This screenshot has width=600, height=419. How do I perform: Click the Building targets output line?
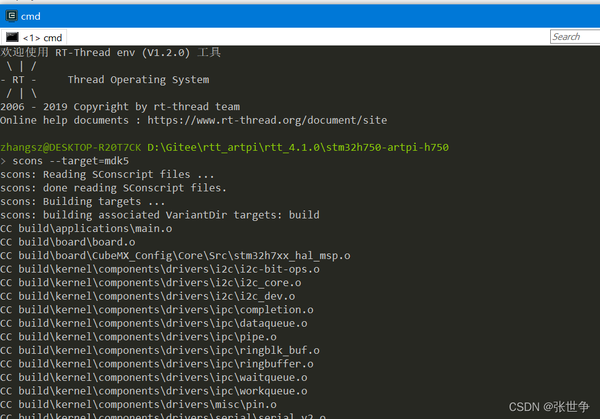[x=83, y=201]
